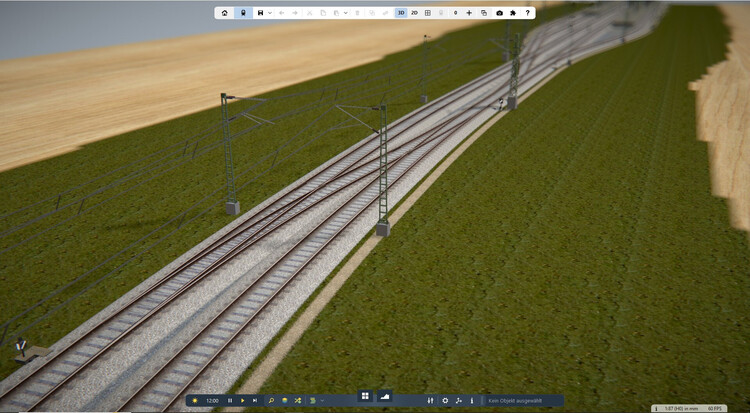Screen dimensions: 750x413
Task: Expand the save options dropdown arrow
Action: (270, 13)
